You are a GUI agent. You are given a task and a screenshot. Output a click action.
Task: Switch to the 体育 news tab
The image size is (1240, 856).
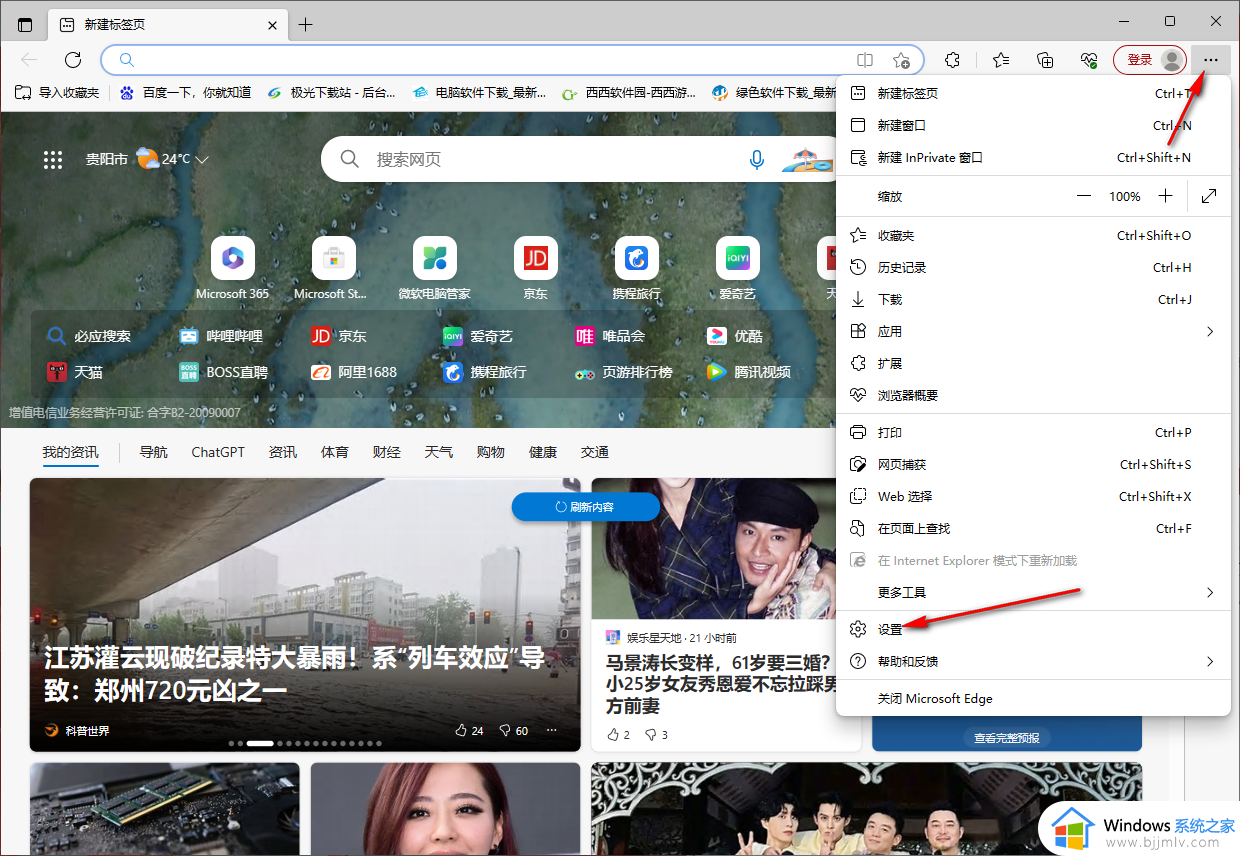pyautogui.click(x=335, y=452)
